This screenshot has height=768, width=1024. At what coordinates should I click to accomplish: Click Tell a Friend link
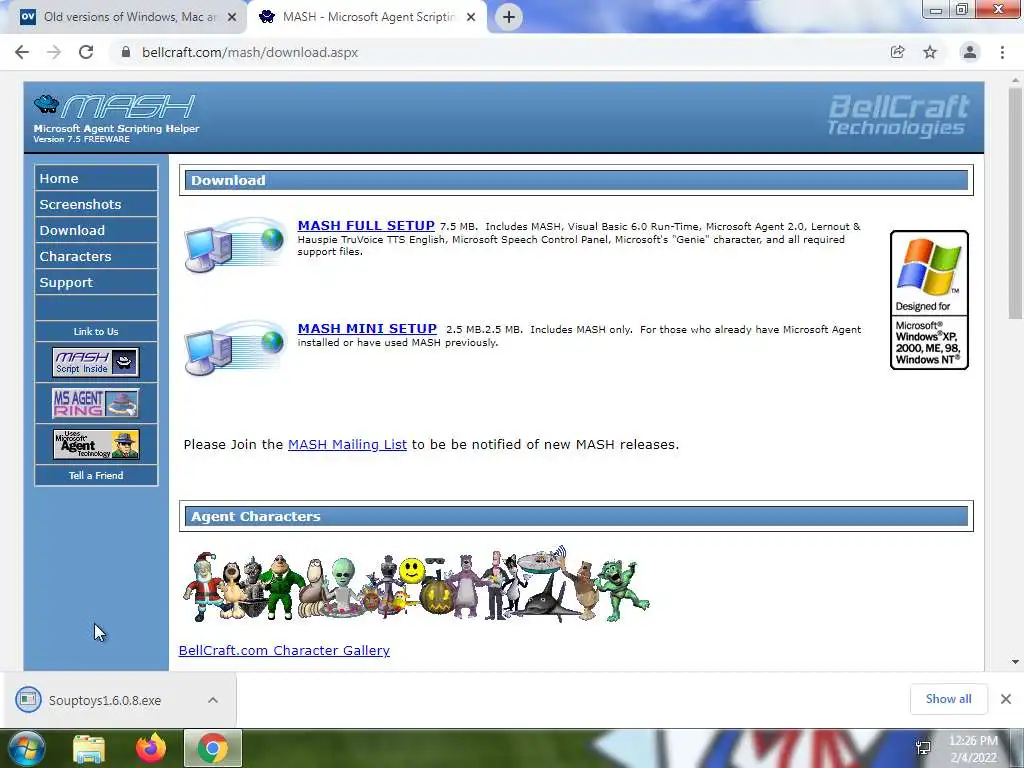(96, 475)
